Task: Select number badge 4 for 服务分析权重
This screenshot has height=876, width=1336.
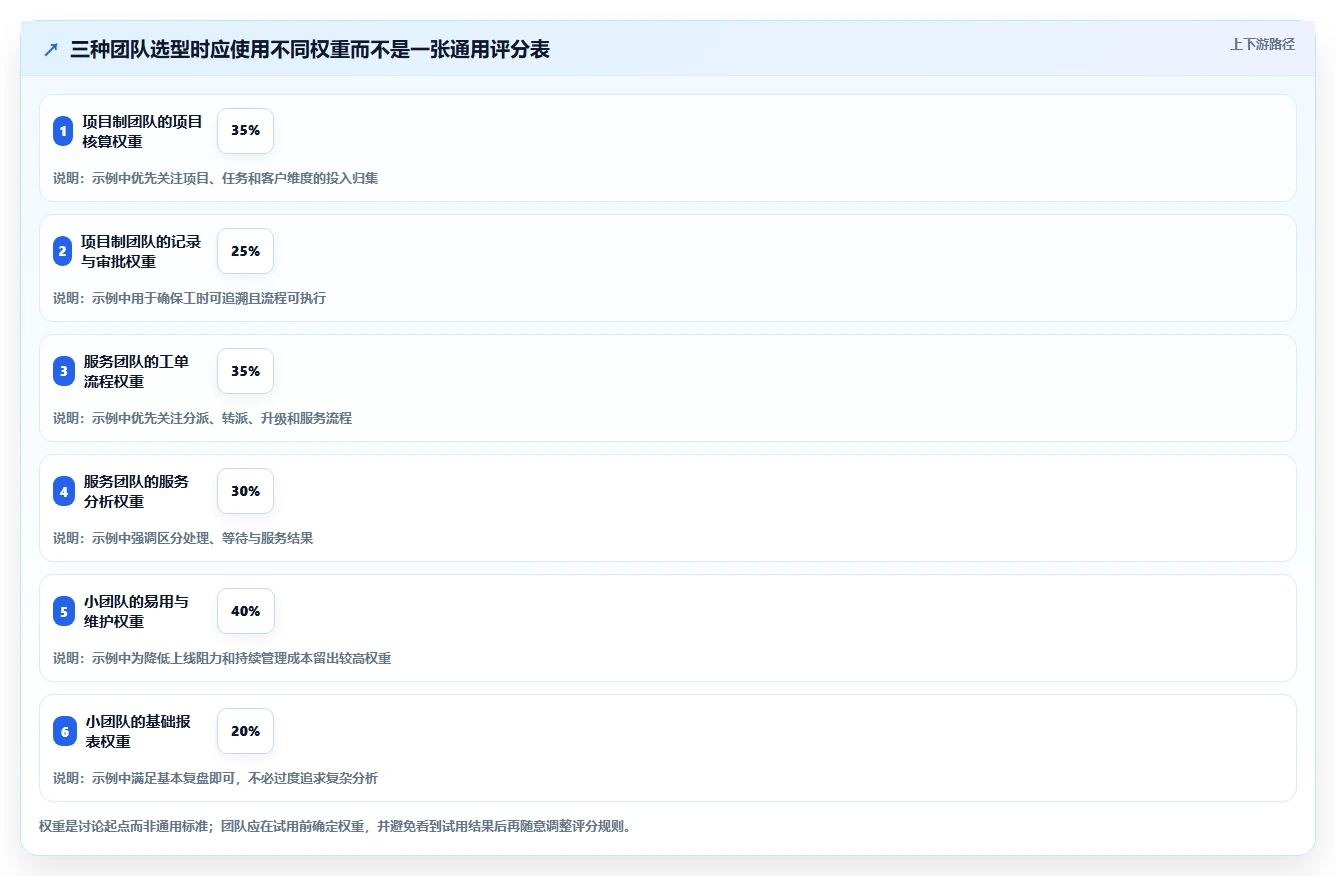Action: pyautogui.click(x=63, y=491)
